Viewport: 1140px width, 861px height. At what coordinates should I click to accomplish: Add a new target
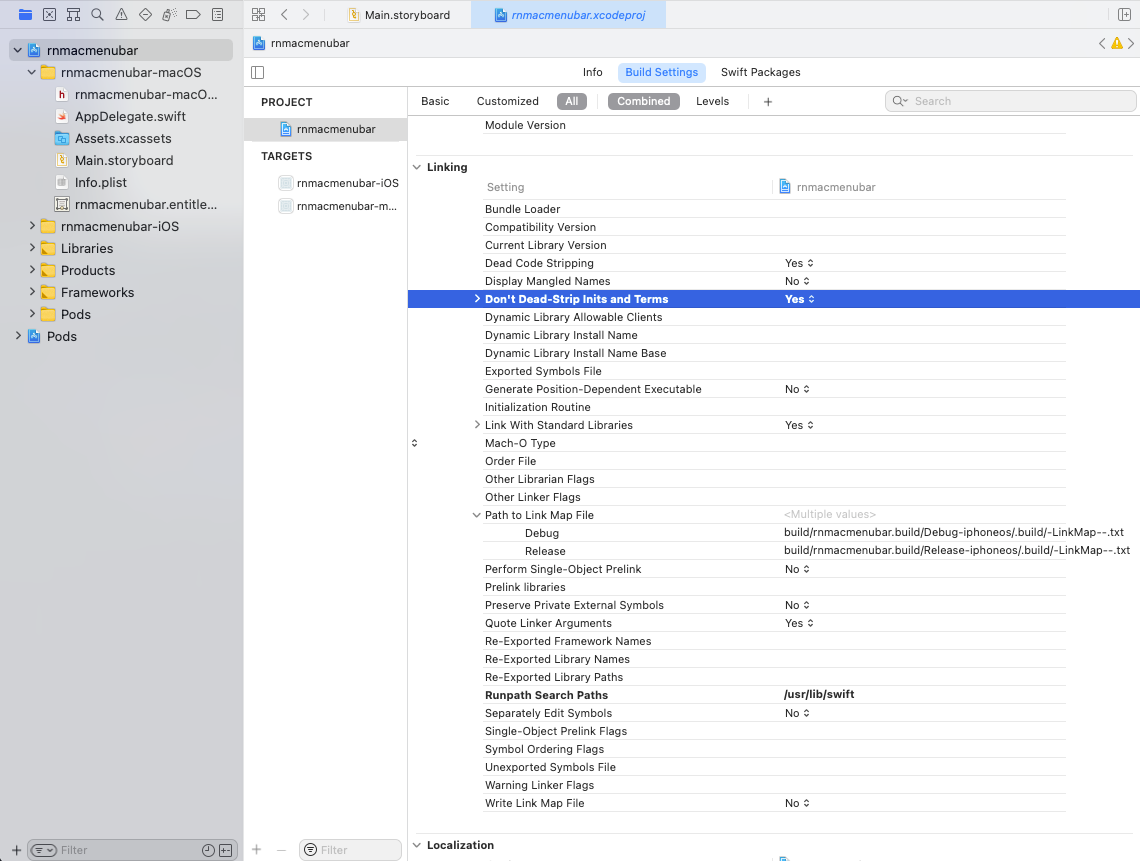(257, 849)
